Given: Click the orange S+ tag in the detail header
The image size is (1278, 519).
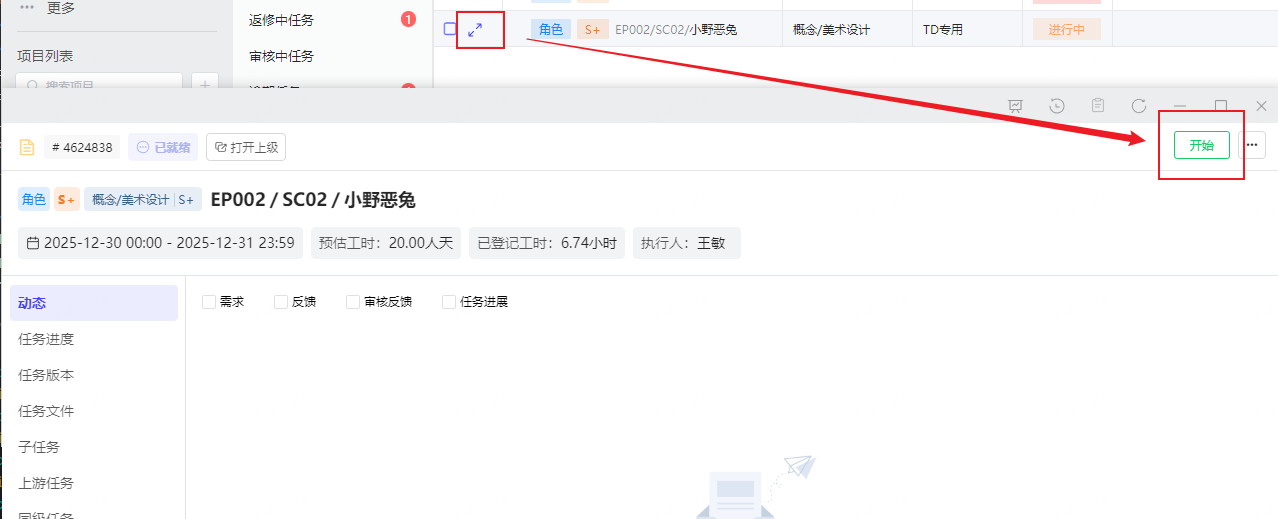Looking at the screenshot, I should point(67,199).
